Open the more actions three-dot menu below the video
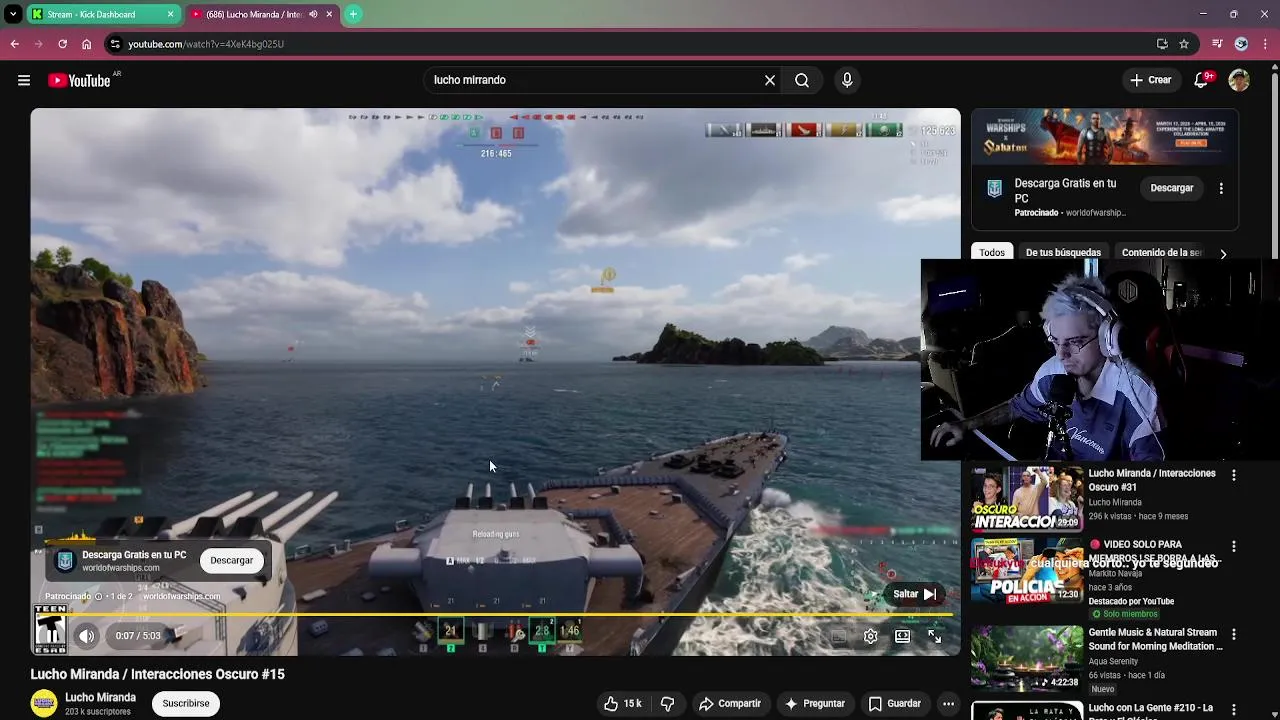This screenshot has height=720, width=1280. (x=948, y=703)
